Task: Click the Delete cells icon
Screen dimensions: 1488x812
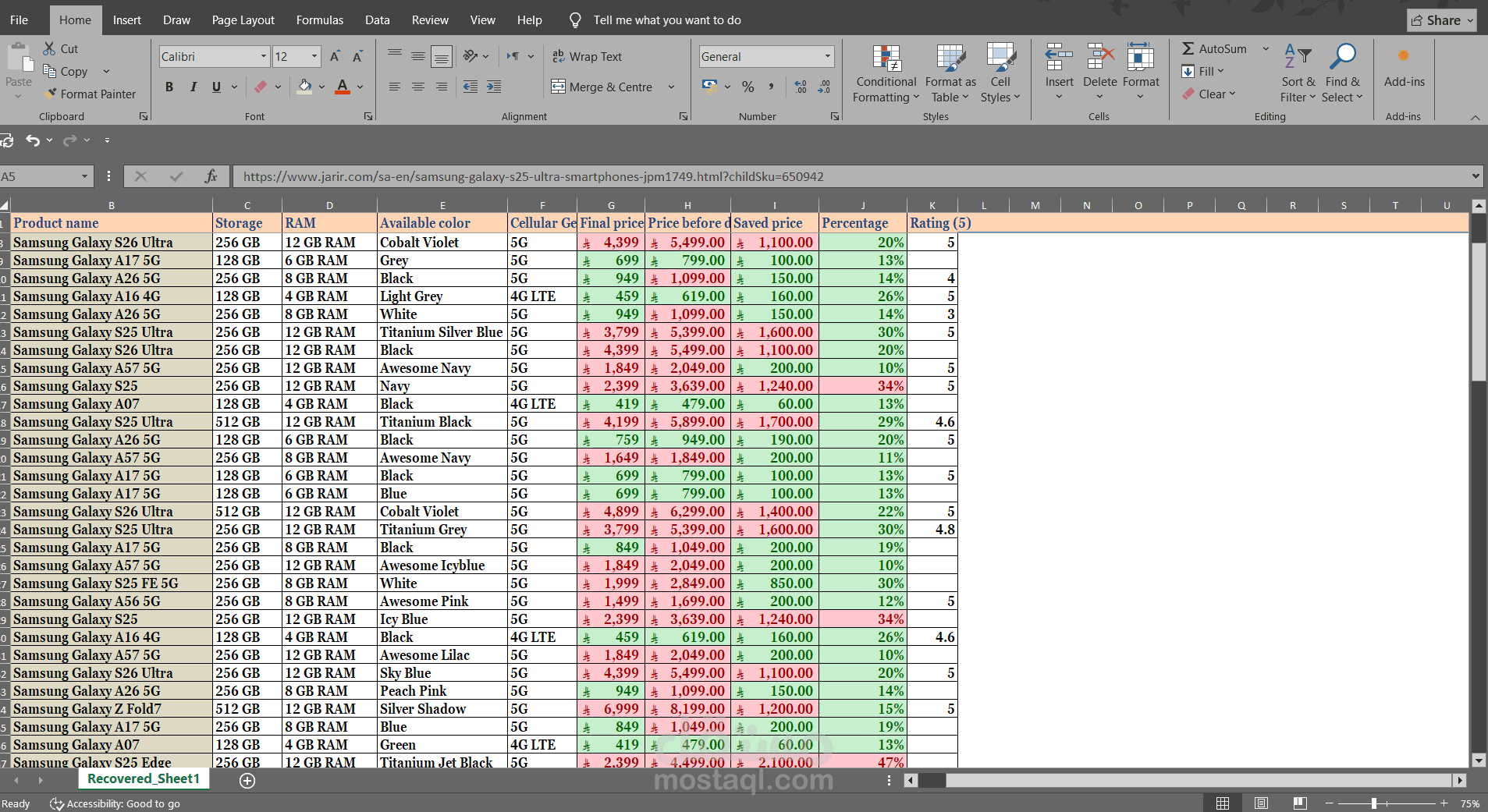Action: coord(1100,58)
